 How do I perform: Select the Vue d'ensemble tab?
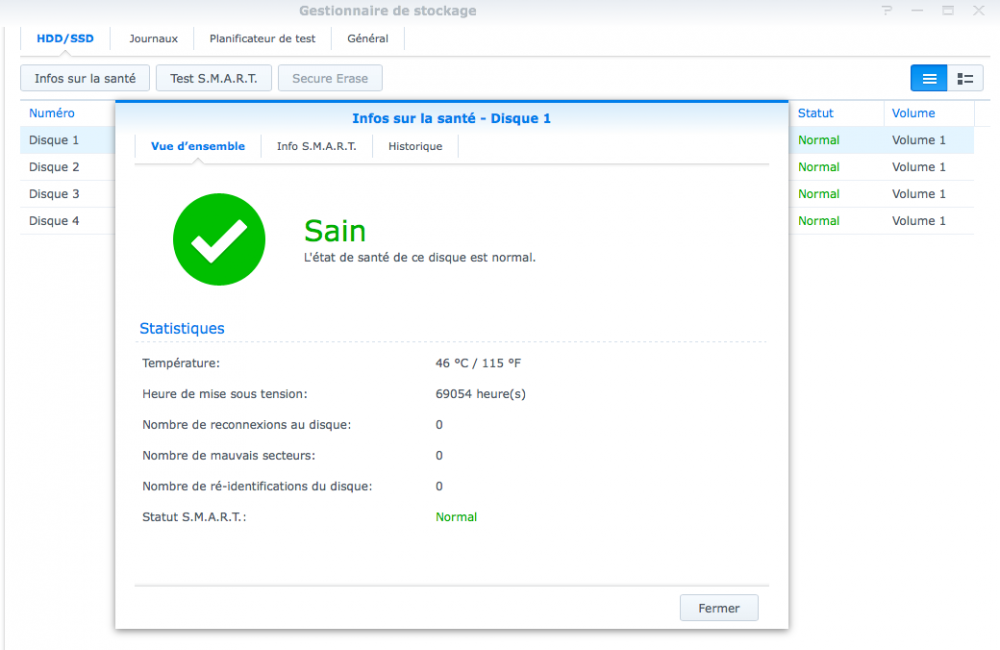(198, 146)
